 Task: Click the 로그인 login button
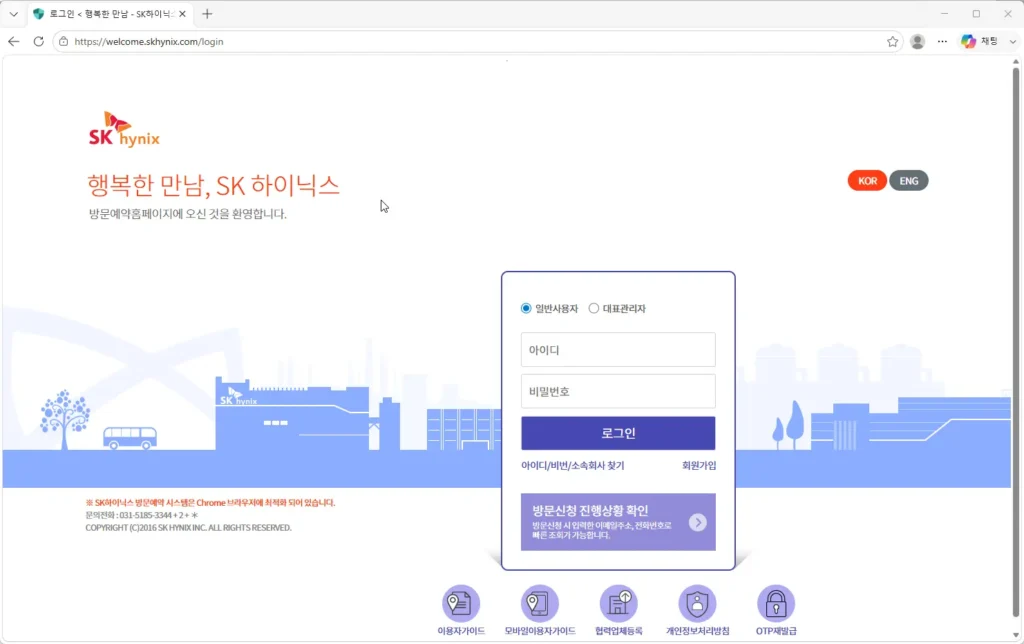618,433
